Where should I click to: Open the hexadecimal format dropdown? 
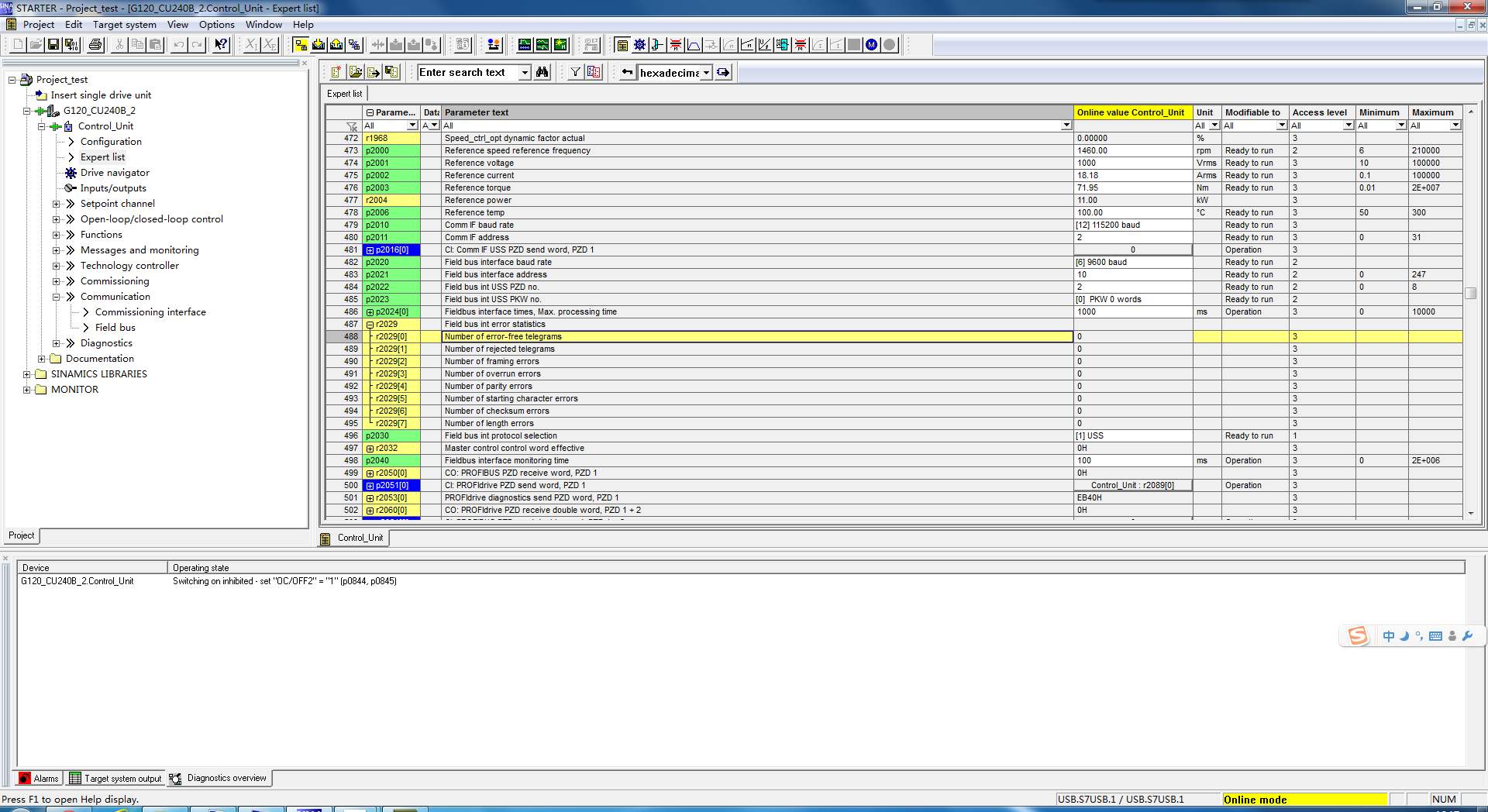click(x=707, y=73)
